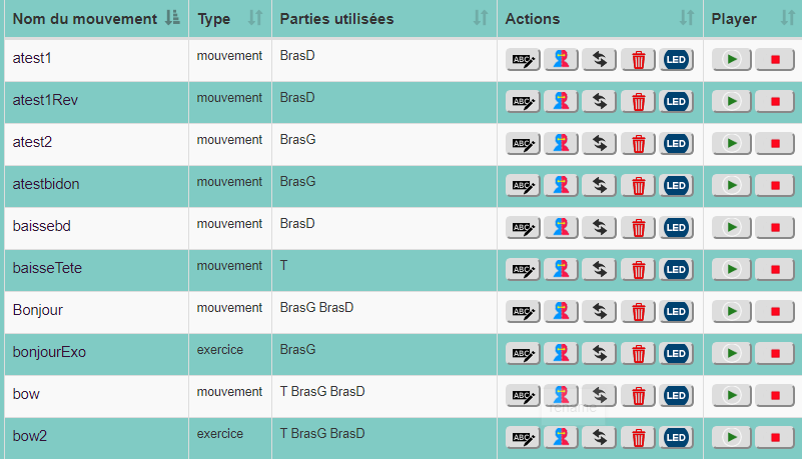Stop playback of bow2
802x459 pixels.
coord(775,438)
